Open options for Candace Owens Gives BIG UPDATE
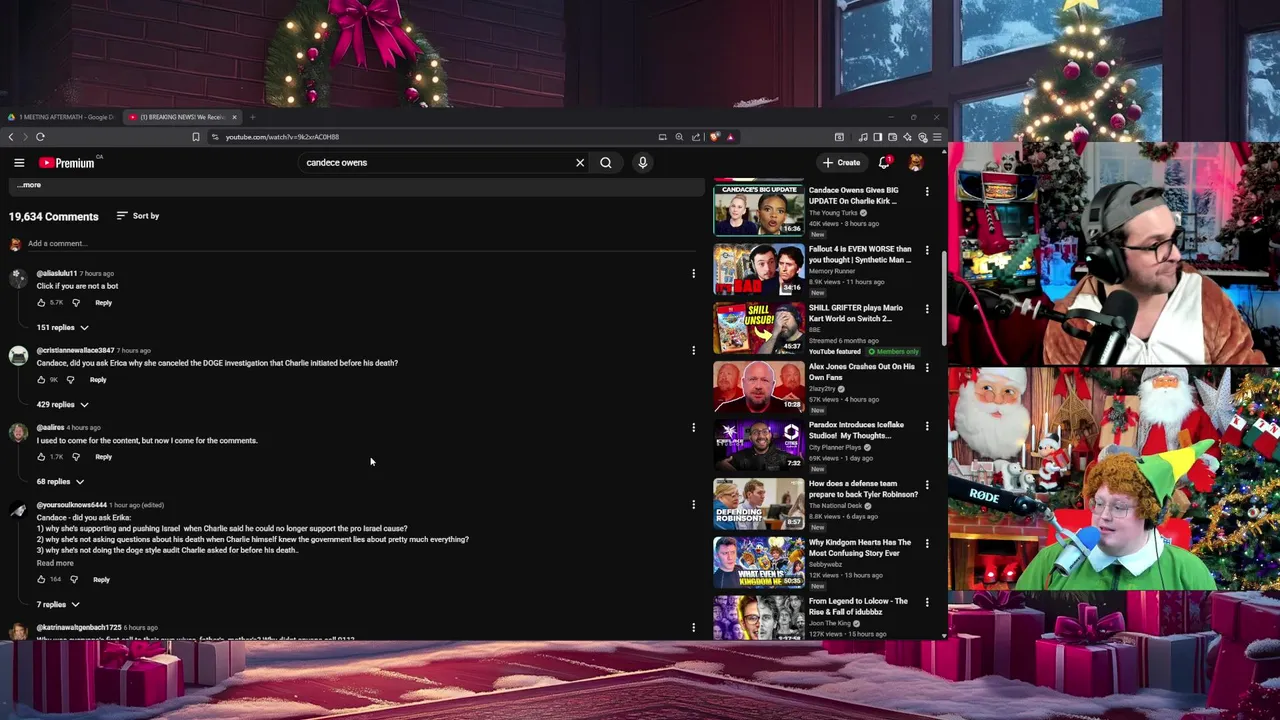Screen dimensions: 1280x720 click(927, 191)
